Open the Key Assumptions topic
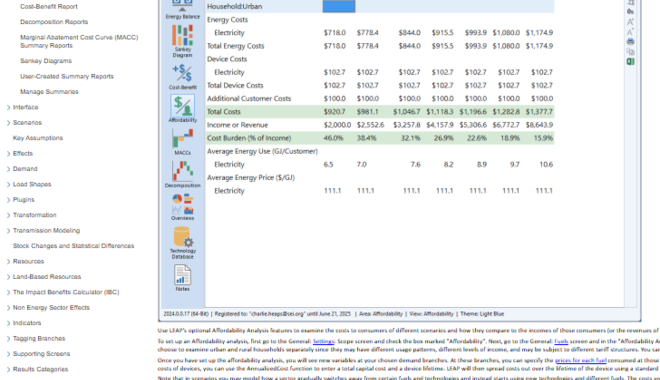Screen dimensions: 660x380 tap(37, 138)
